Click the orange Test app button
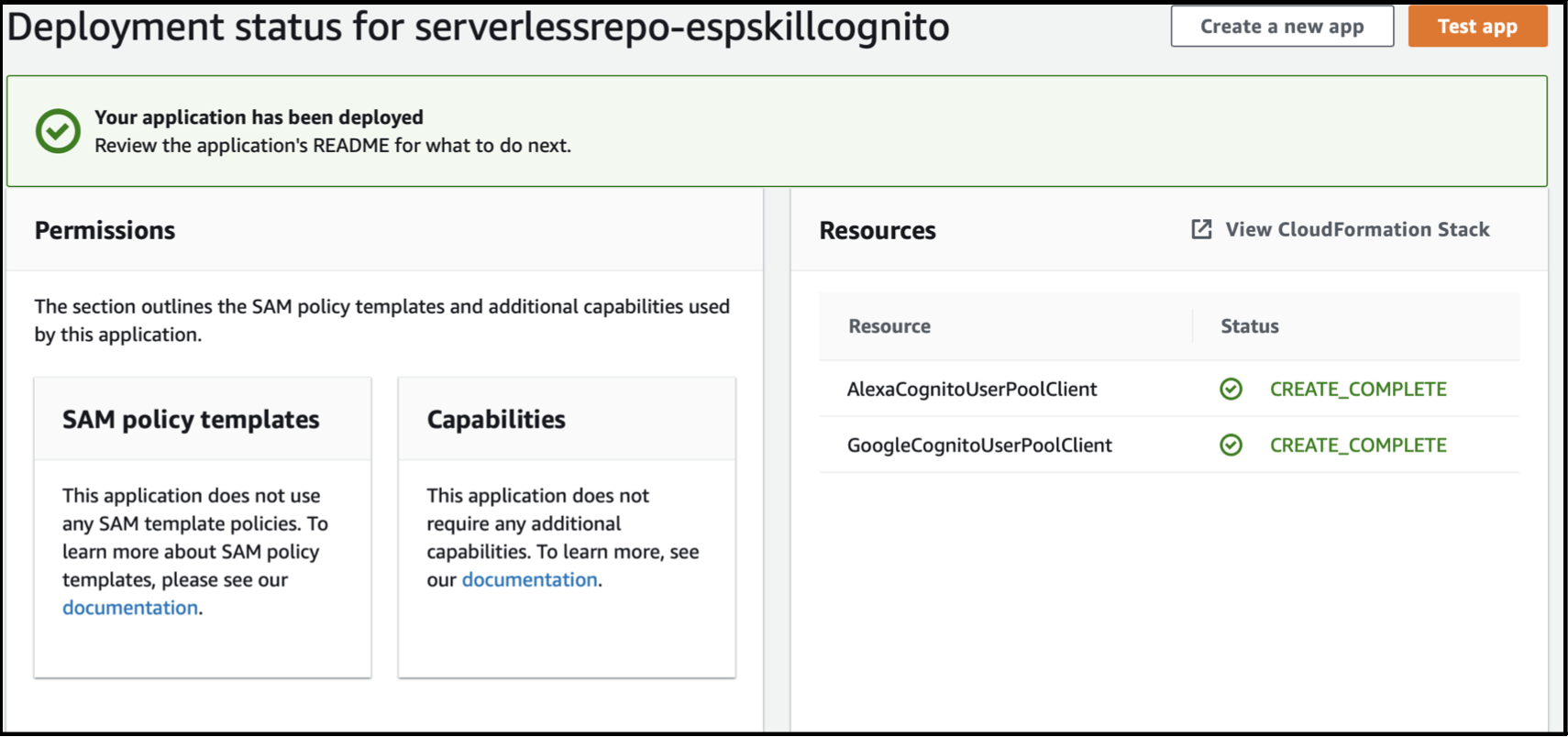The height and width of the screenshot is (737, 1568). 1477,27
